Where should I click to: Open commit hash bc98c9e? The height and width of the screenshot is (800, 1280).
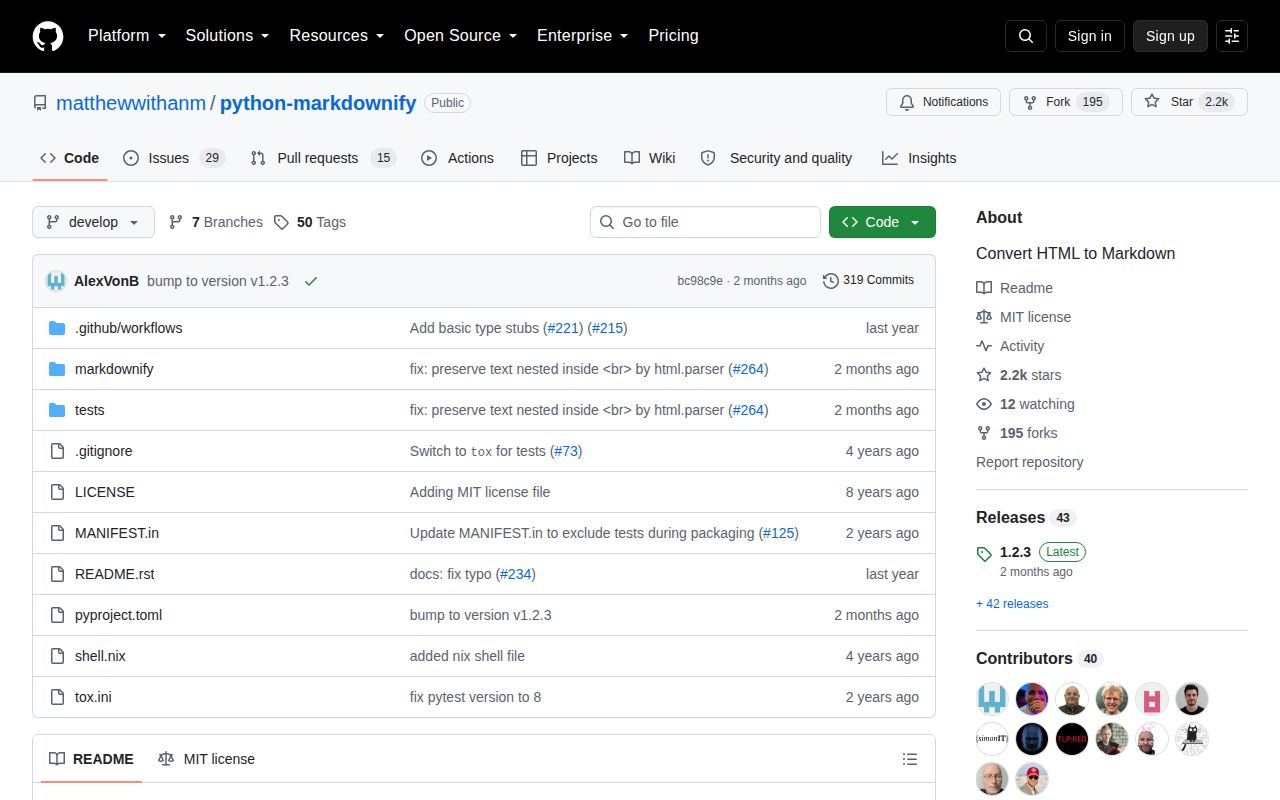pos(700,281)
